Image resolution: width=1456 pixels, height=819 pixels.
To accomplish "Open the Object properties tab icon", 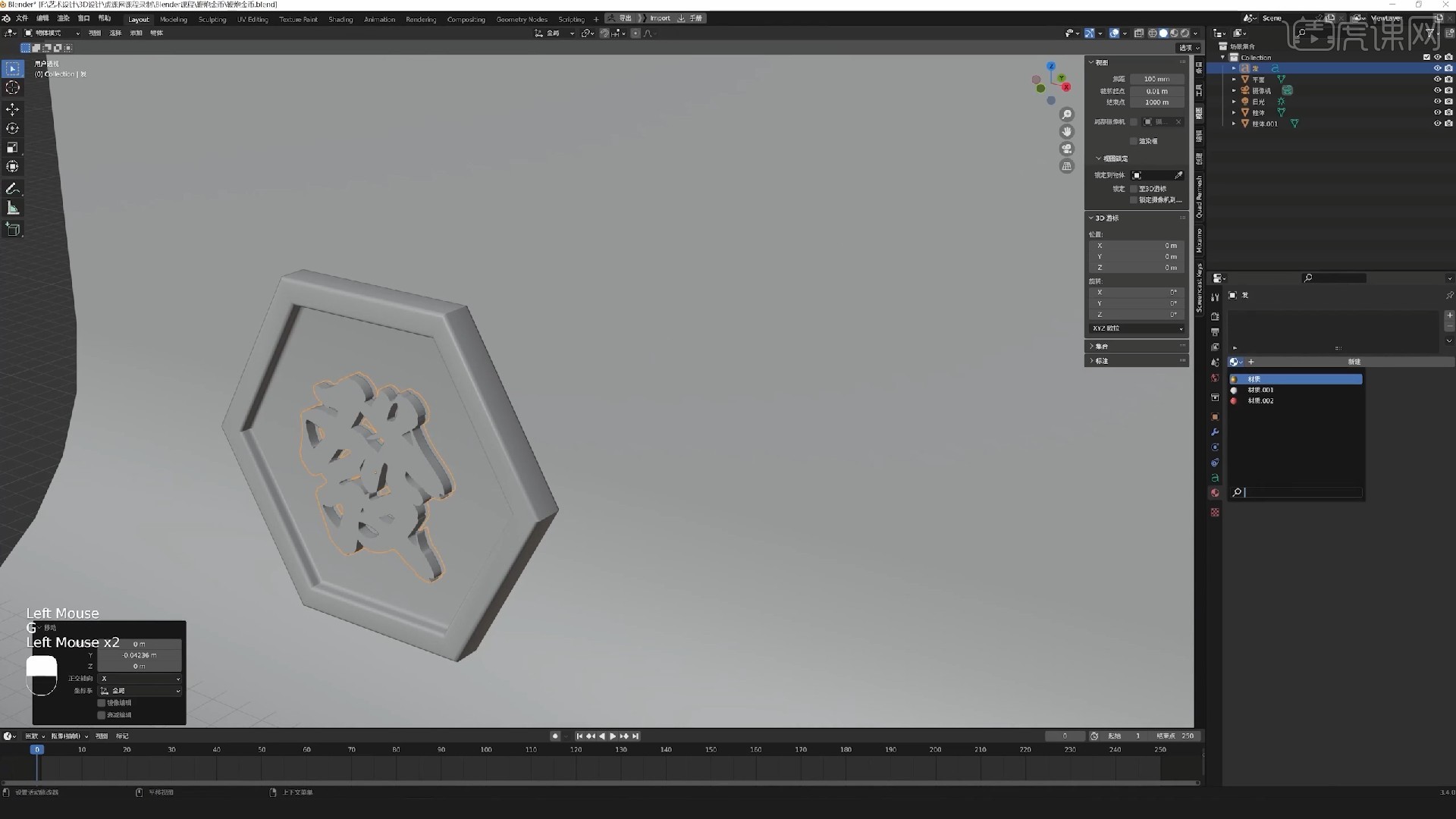I will pos(1215,417).
